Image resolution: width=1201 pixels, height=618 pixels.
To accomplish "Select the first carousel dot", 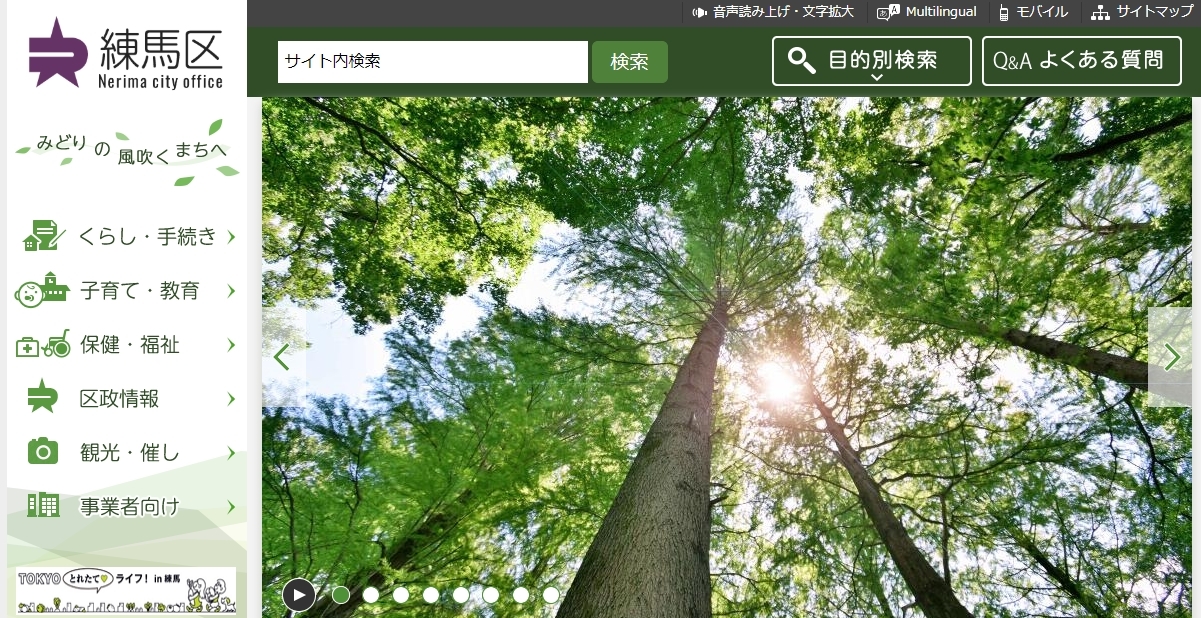I will tap(341, 595).
